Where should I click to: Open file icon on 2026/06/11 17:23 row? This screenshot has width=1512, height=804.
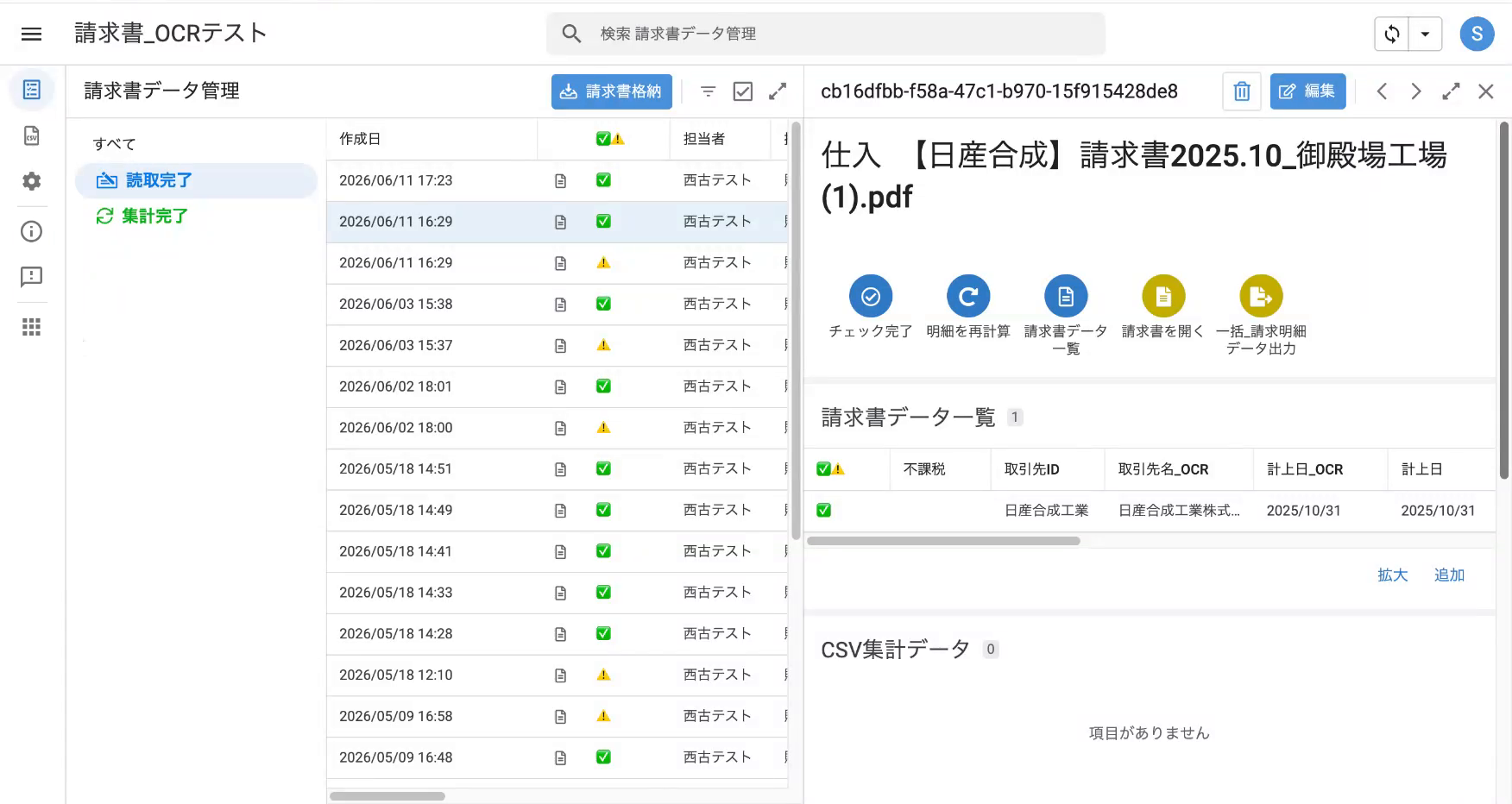click(x=561, y=181)
